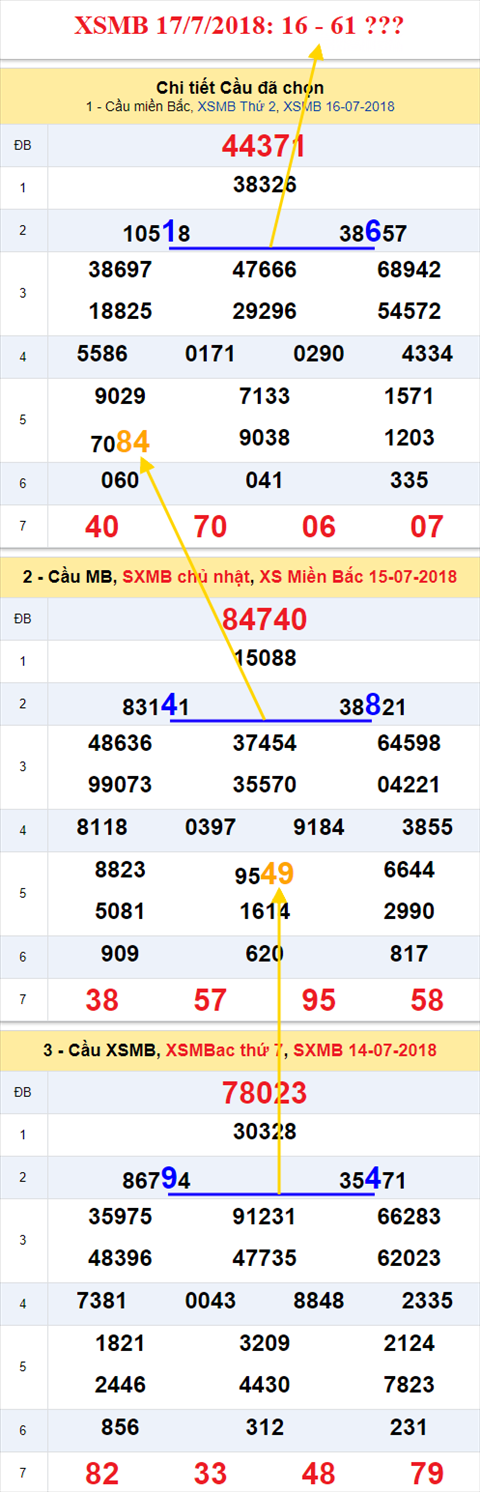Click the number 3855

[x=427, y=828]
